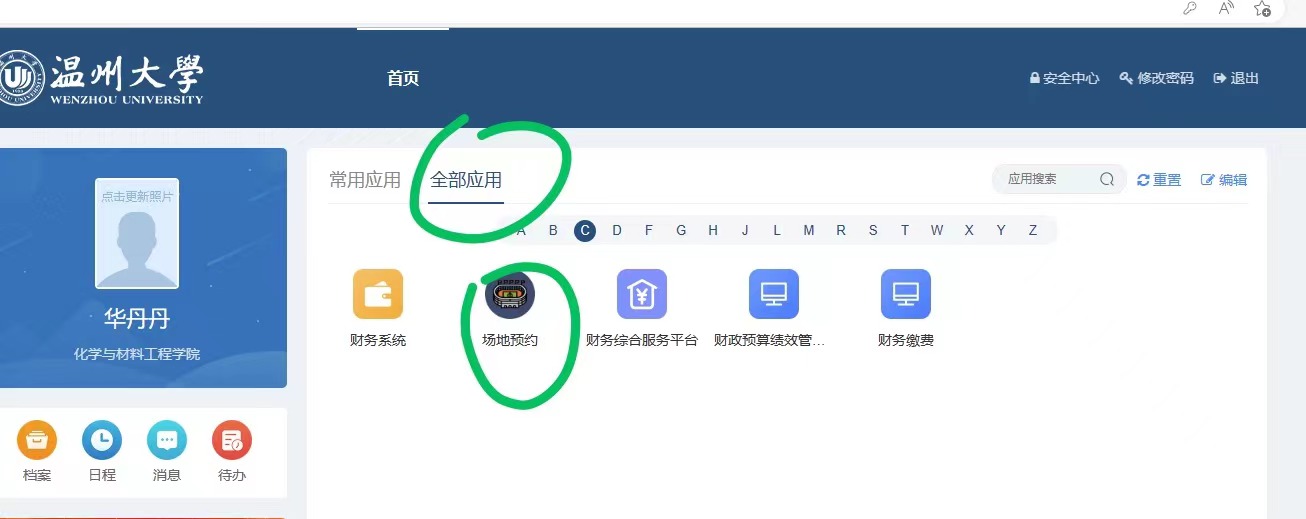Image resolution: width=1306 pixels, height=519 pixels.
Task: Click the search magnifier in 应用搜索
Action: click(x=1107, y=180)
